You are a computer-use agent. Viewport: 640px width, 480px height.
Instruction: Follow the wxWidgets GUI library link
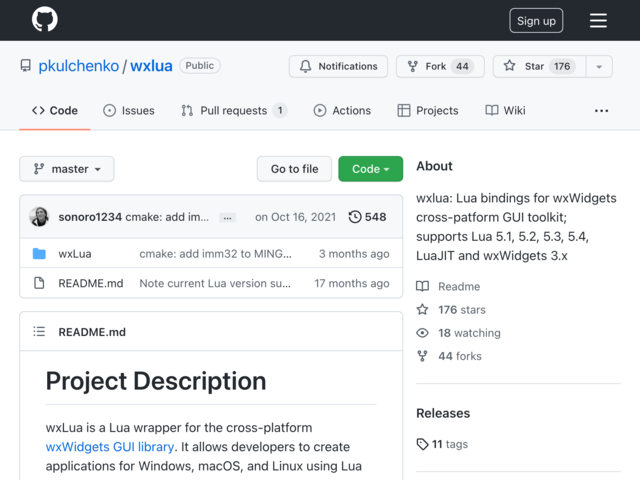coord(110,447)
